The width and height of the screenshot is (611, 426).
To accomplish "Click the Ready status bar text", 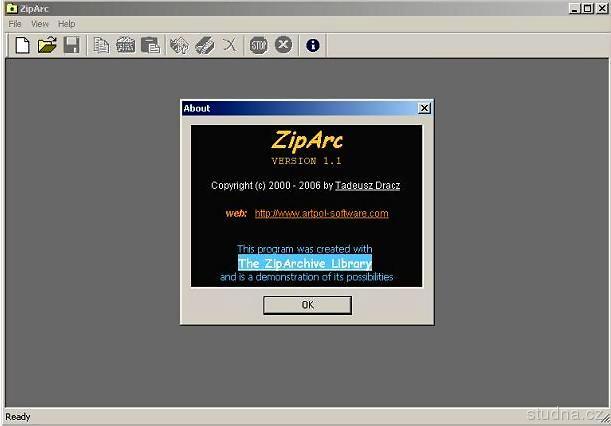I will click(x=18, y=417).
